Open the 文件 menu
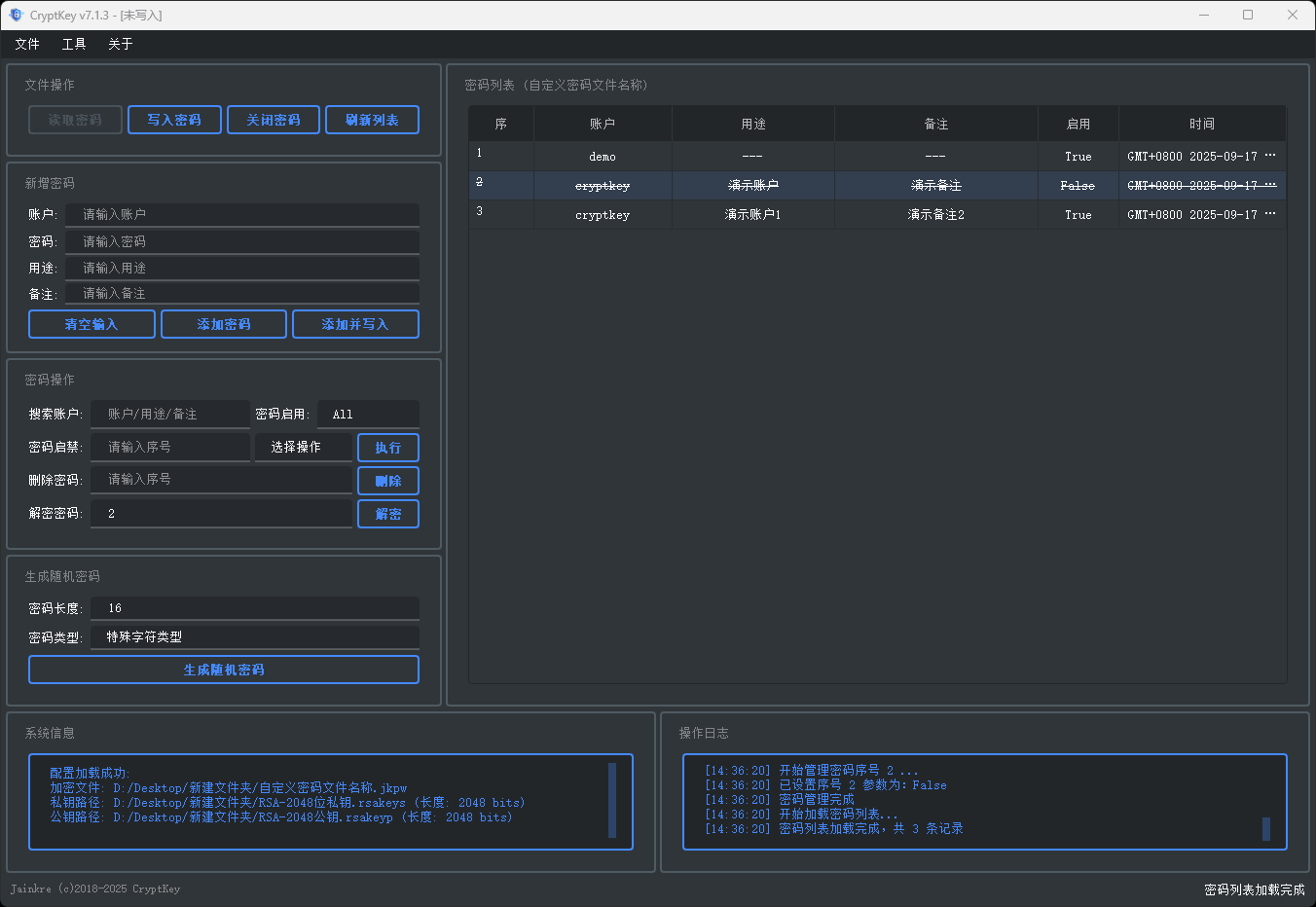Viewport: 1316px width, 907px height. 27,44
